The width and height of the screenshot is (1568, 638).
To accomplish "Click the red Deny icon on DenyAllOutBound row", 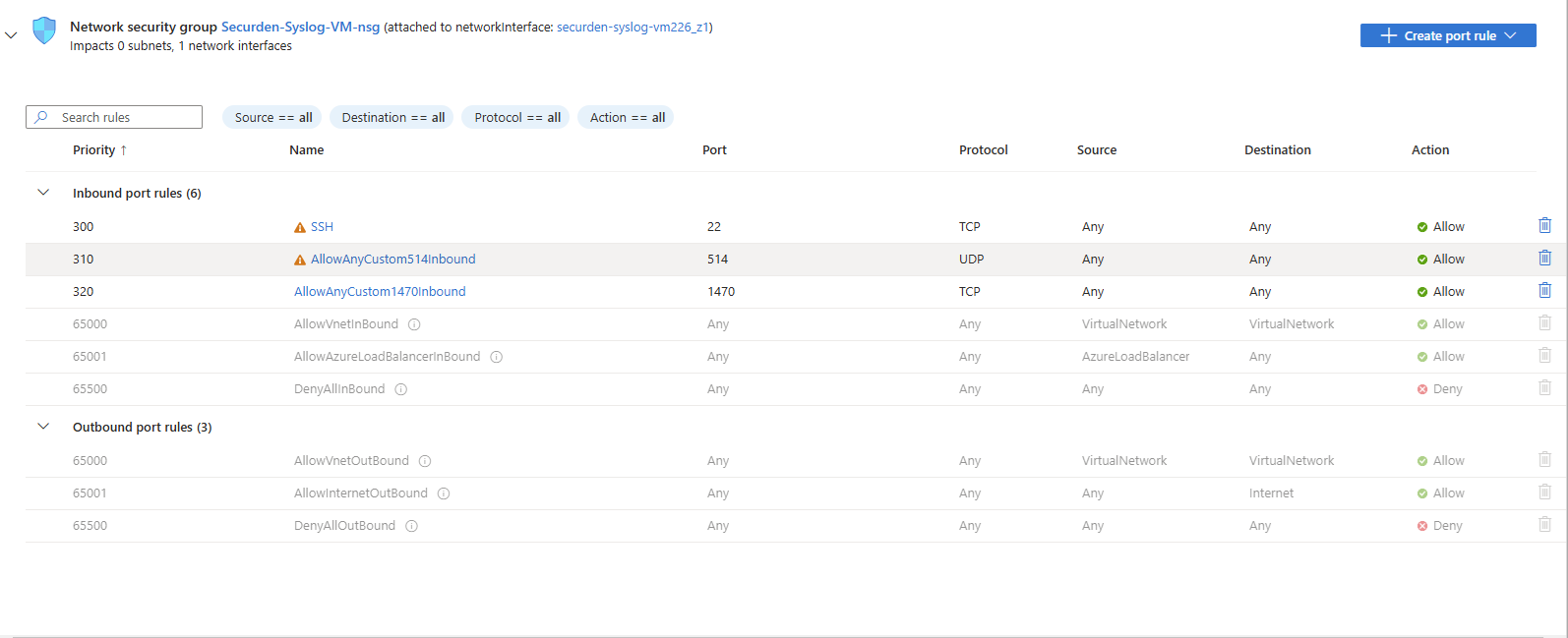I will [1422, 526].
